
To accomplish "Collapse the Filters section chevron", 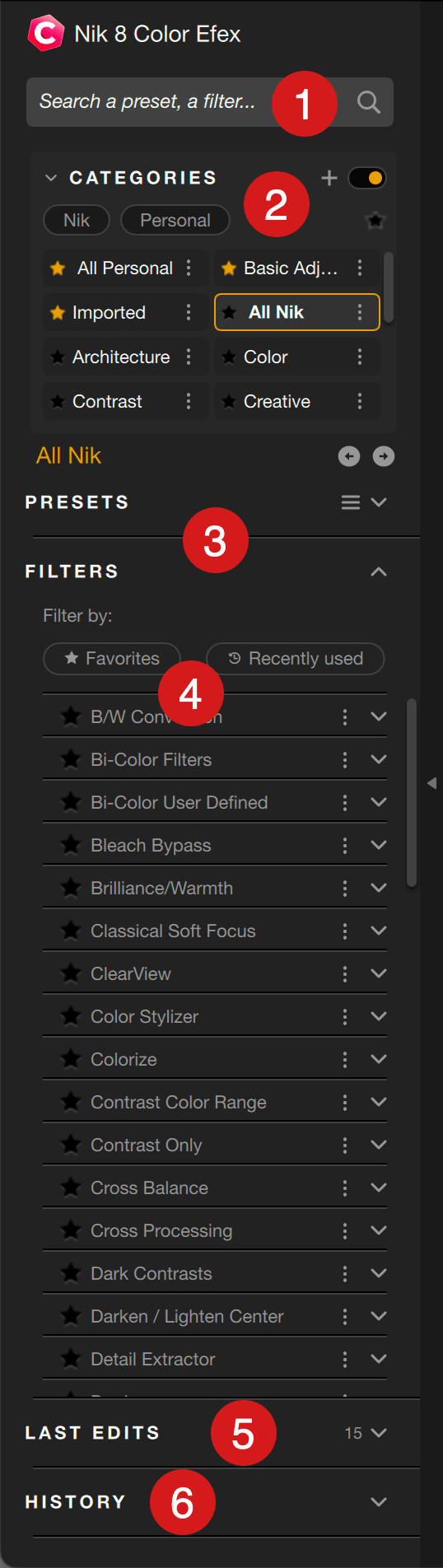I will point(379,572).
